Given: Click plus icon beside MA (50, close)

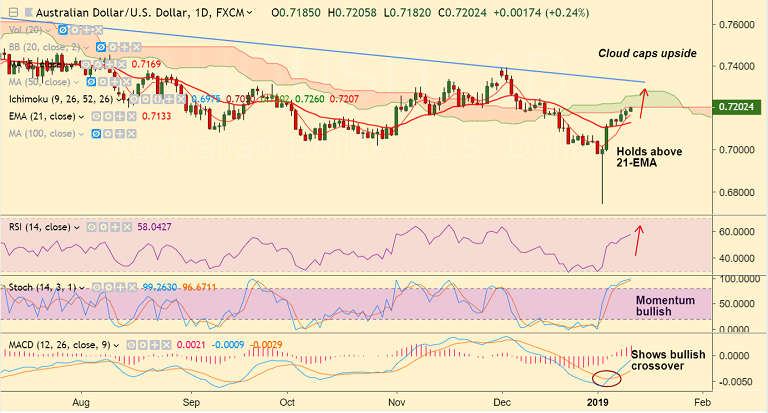Looking at the screenshot, I should [114, 82].
